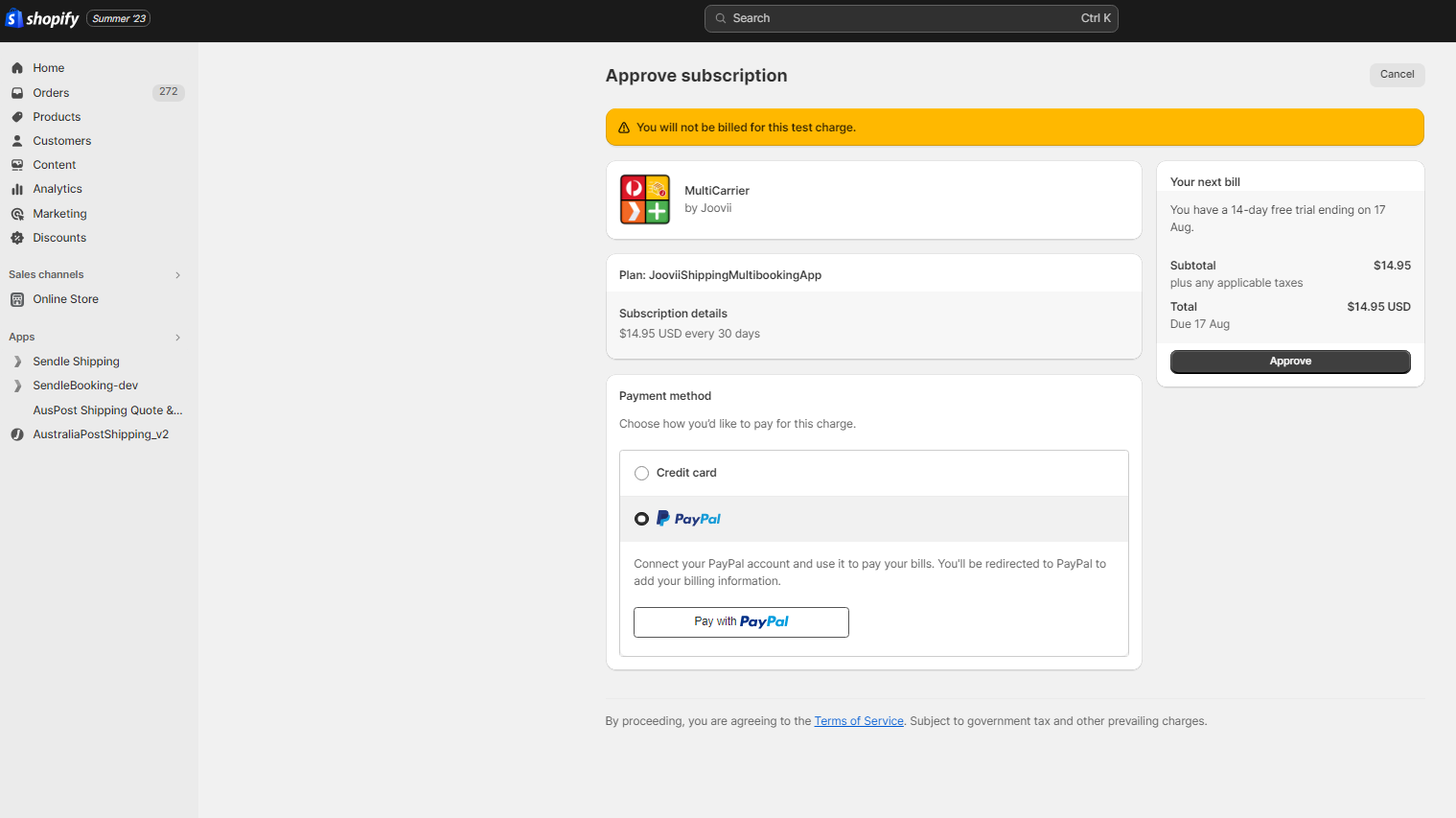Select the Credit card payment option

tap(641, 473)
